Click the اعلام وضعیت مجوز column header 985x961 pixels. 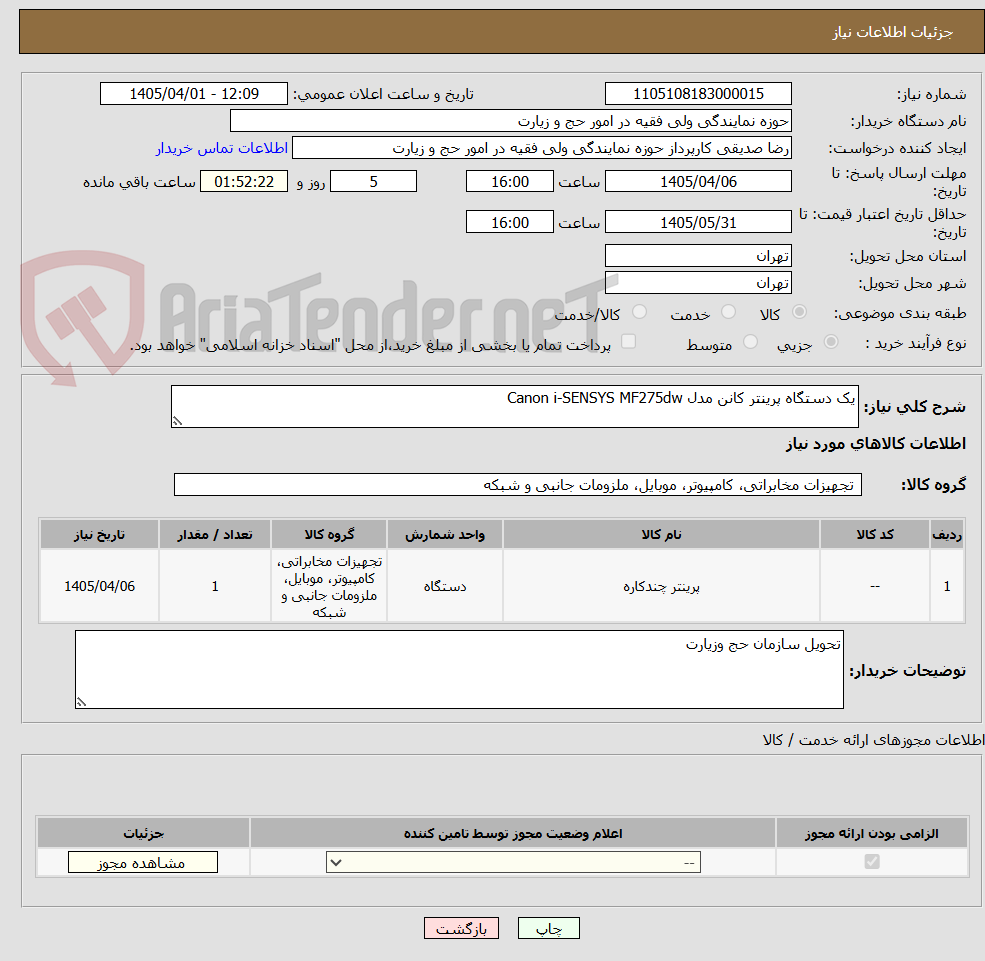513,833
